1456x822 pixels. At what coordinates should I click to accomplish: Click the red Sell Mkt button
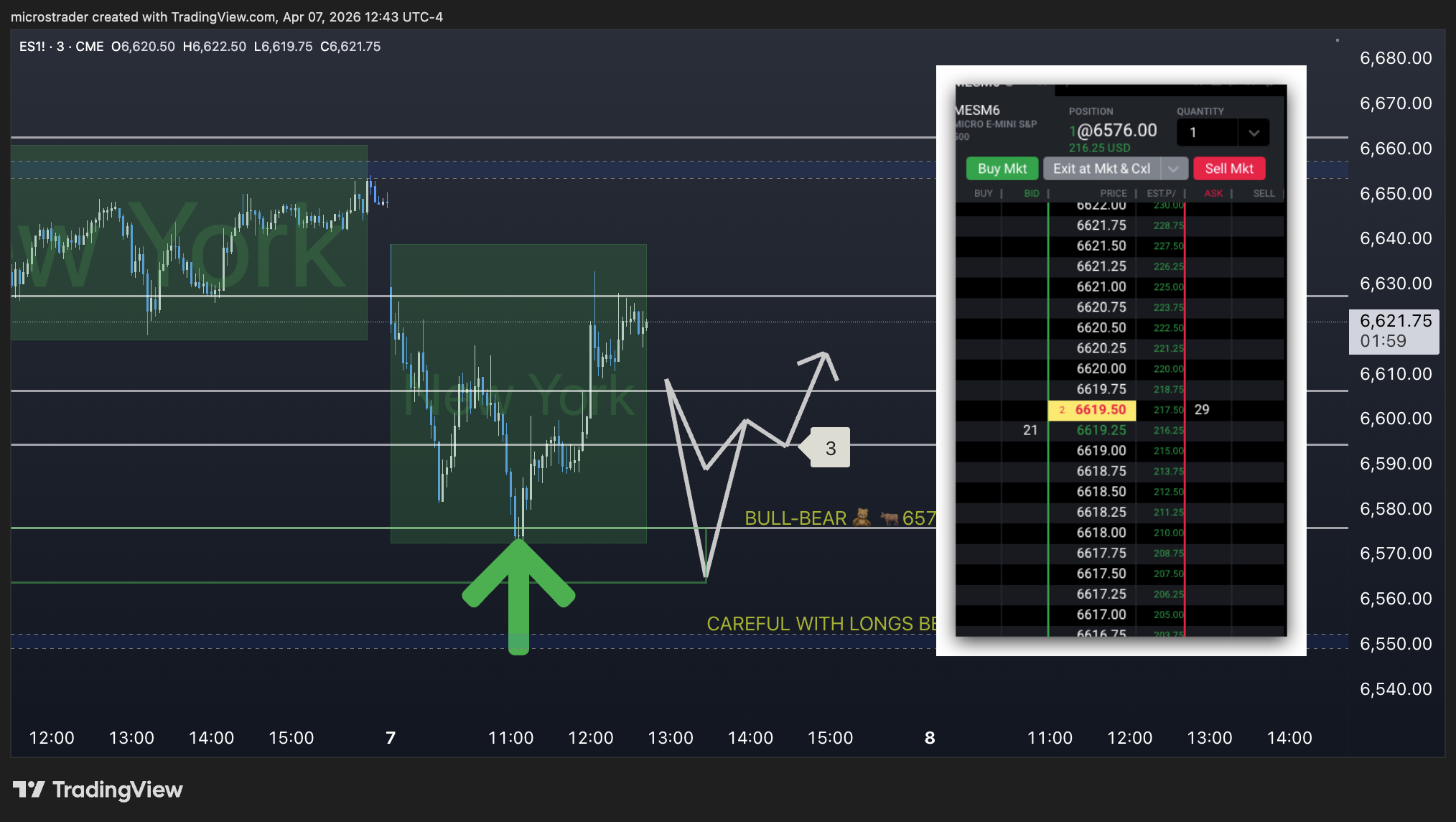[1229, 169]
